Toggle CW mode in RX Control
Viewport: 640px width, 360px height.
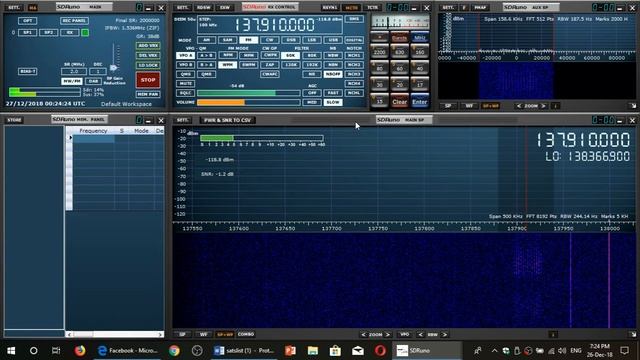(x=269, y=40)
